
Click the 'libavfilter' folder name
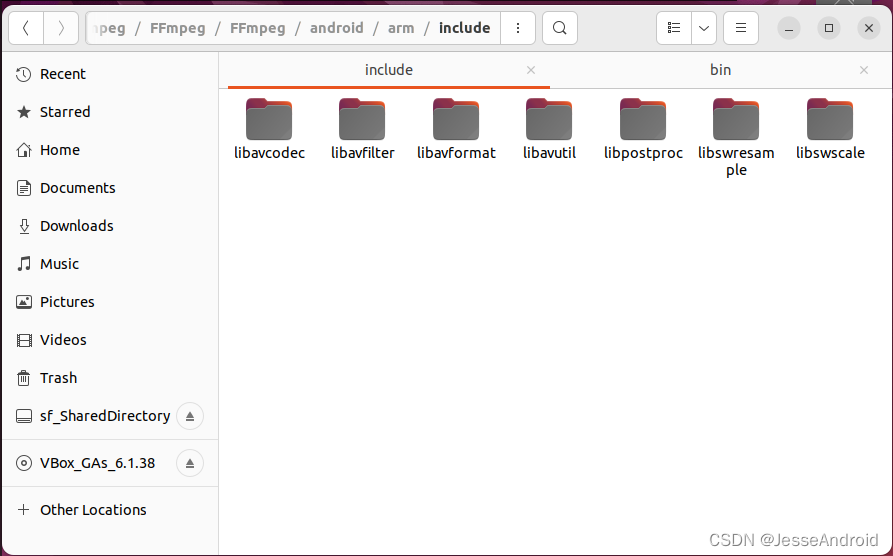point(363,153)
